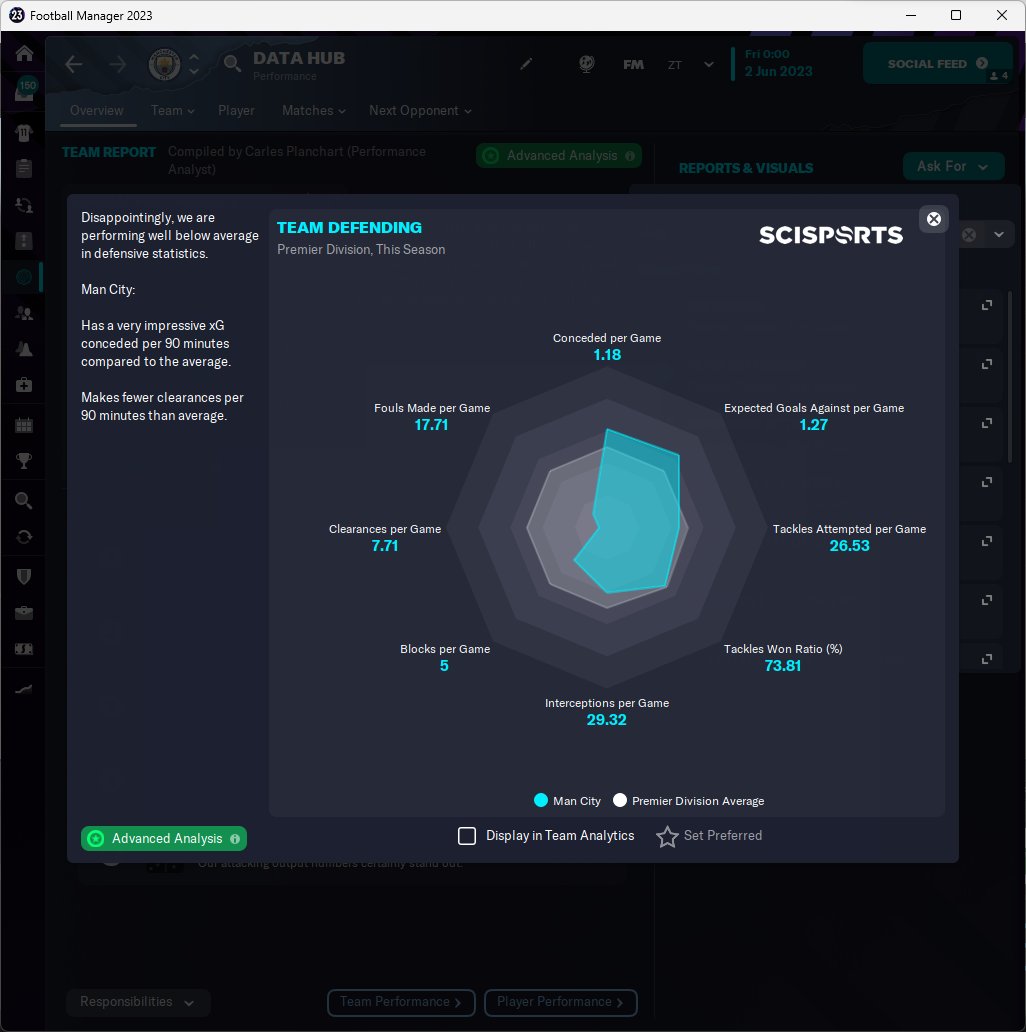Click Tackles Attempted value 26.53
Screen dimensions: 1026x1032
pyautogui.click(x=849, y=546)
